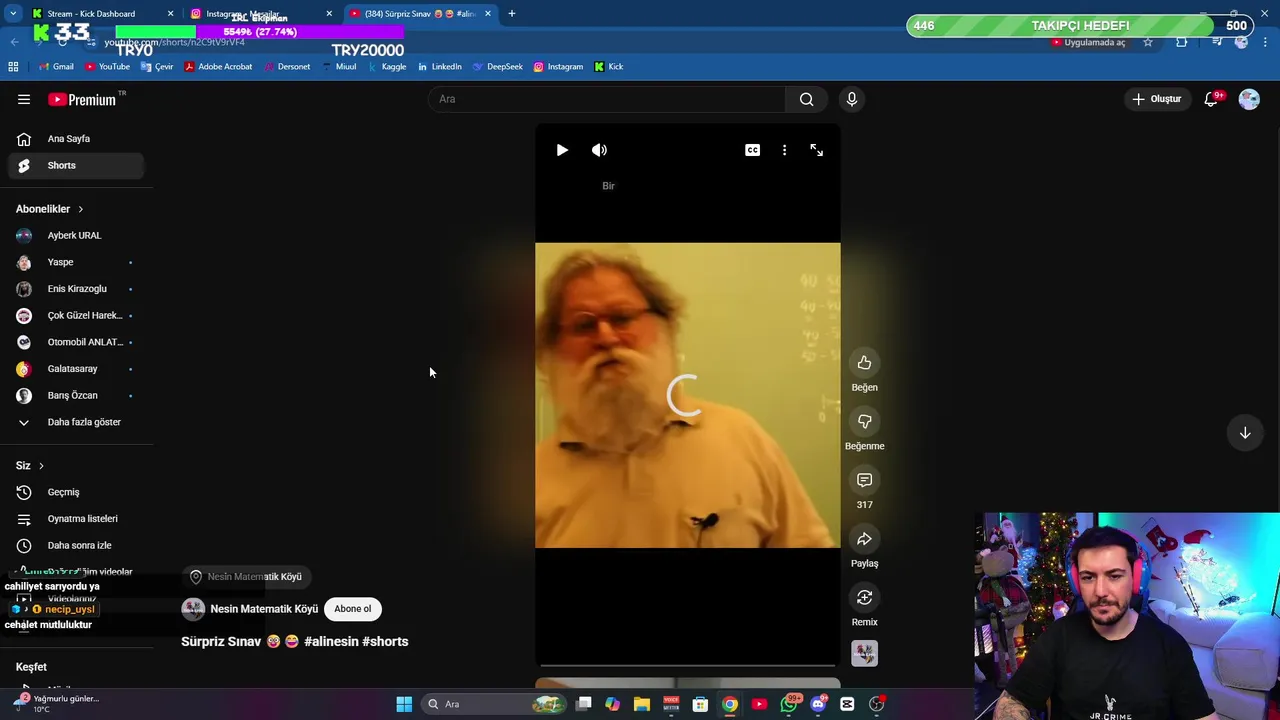The width and height of the screenshot is (1280, 720).
Task: Open the taskbar weather widget
Action: [x=58, y=703]
